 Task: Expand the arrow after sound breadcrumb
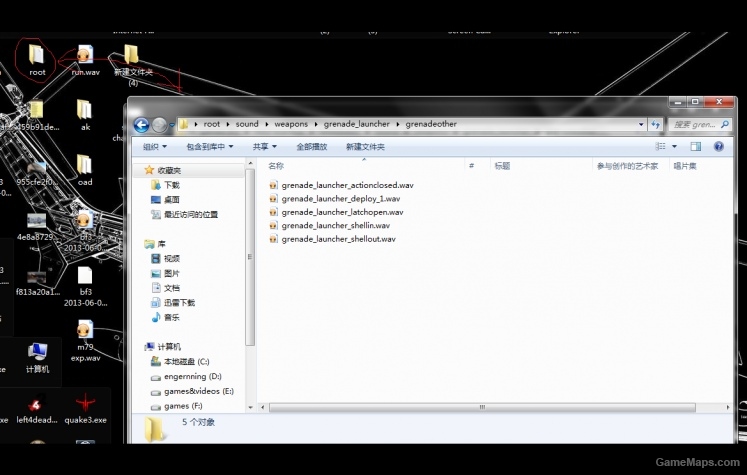pos(266,124)
